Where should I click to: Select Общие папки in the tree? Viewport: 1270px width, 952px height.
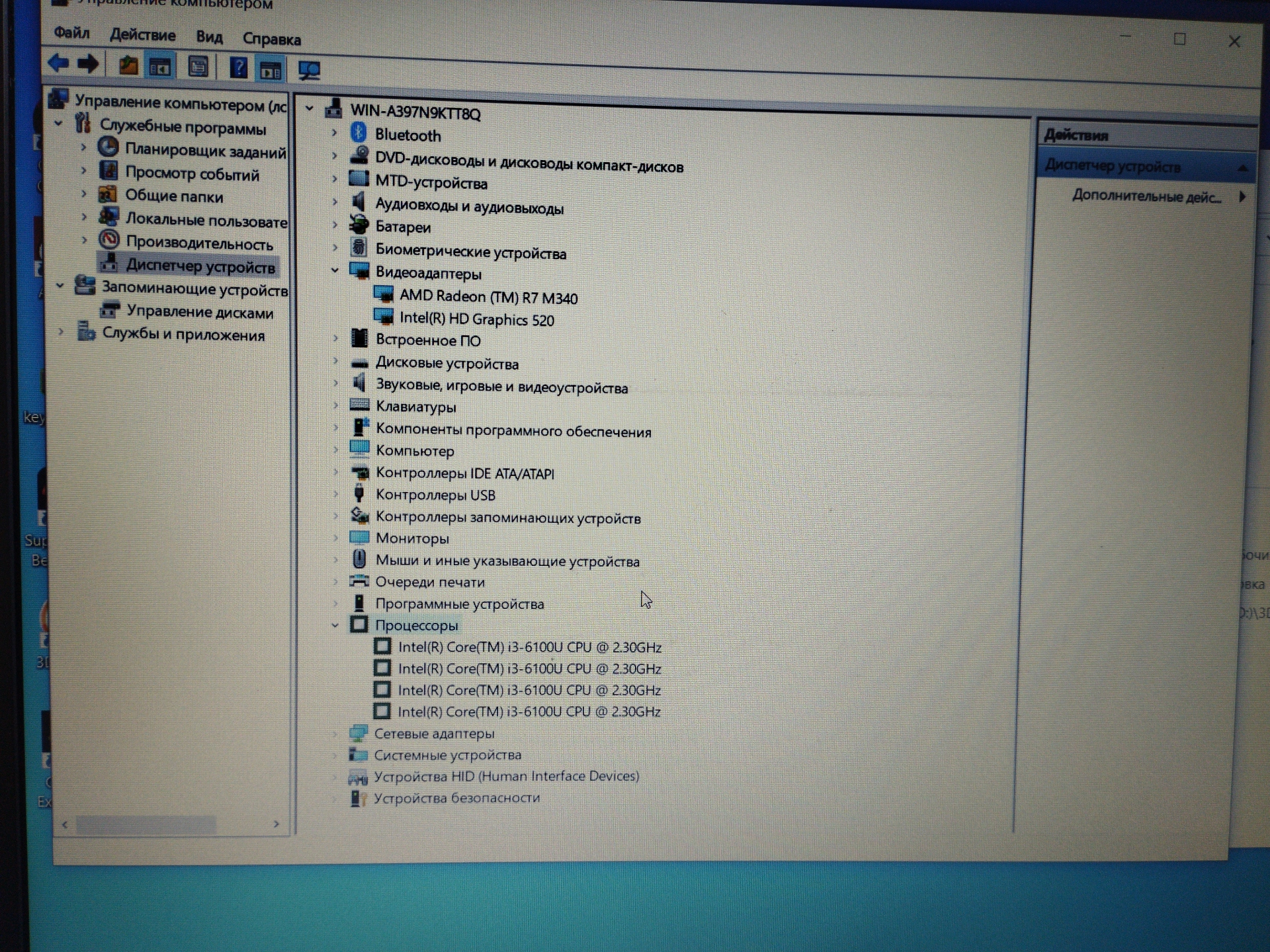[174, 196]
